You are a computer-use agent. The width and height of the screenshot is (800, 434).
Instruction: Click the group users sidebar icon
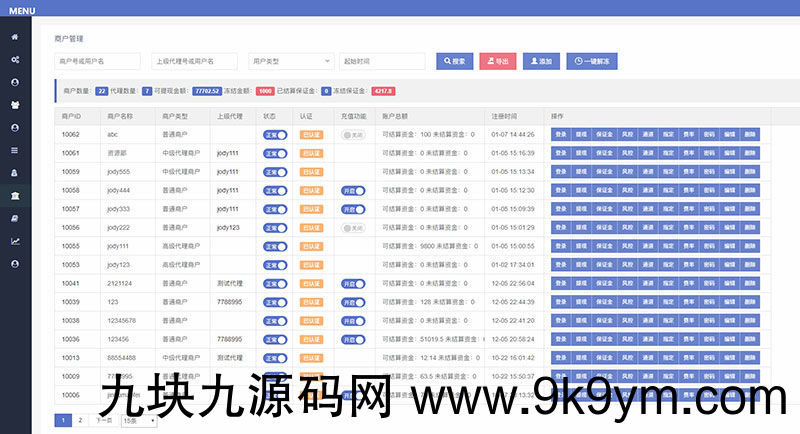[15, 105]
